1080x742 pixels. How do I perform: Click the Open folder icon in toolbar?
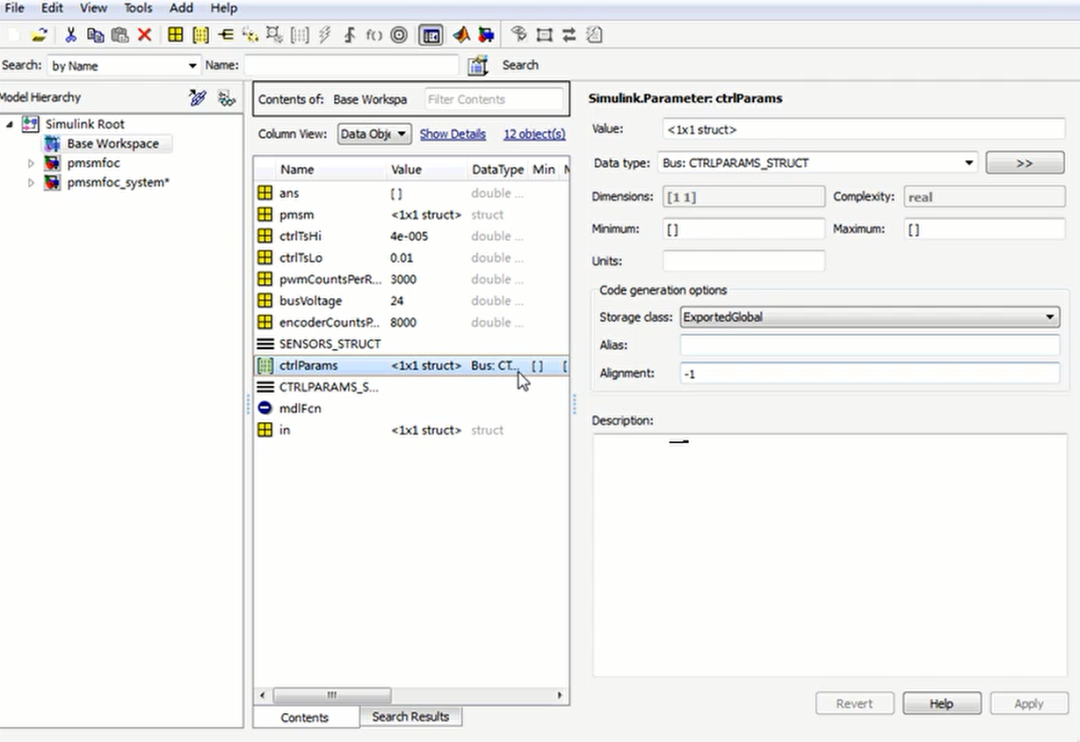coord(39,35)
